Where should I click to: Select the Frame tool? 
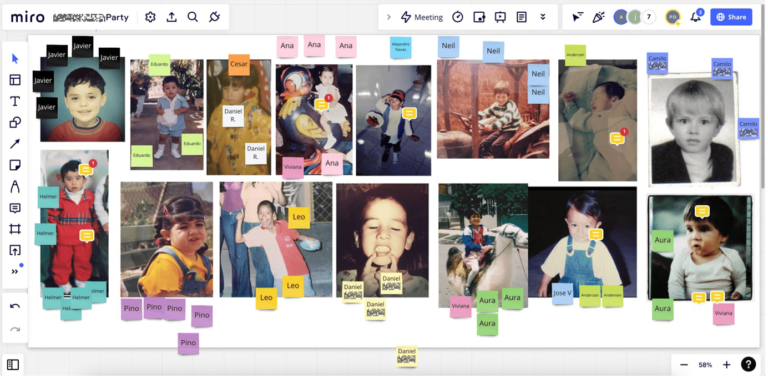pos(15,229)
